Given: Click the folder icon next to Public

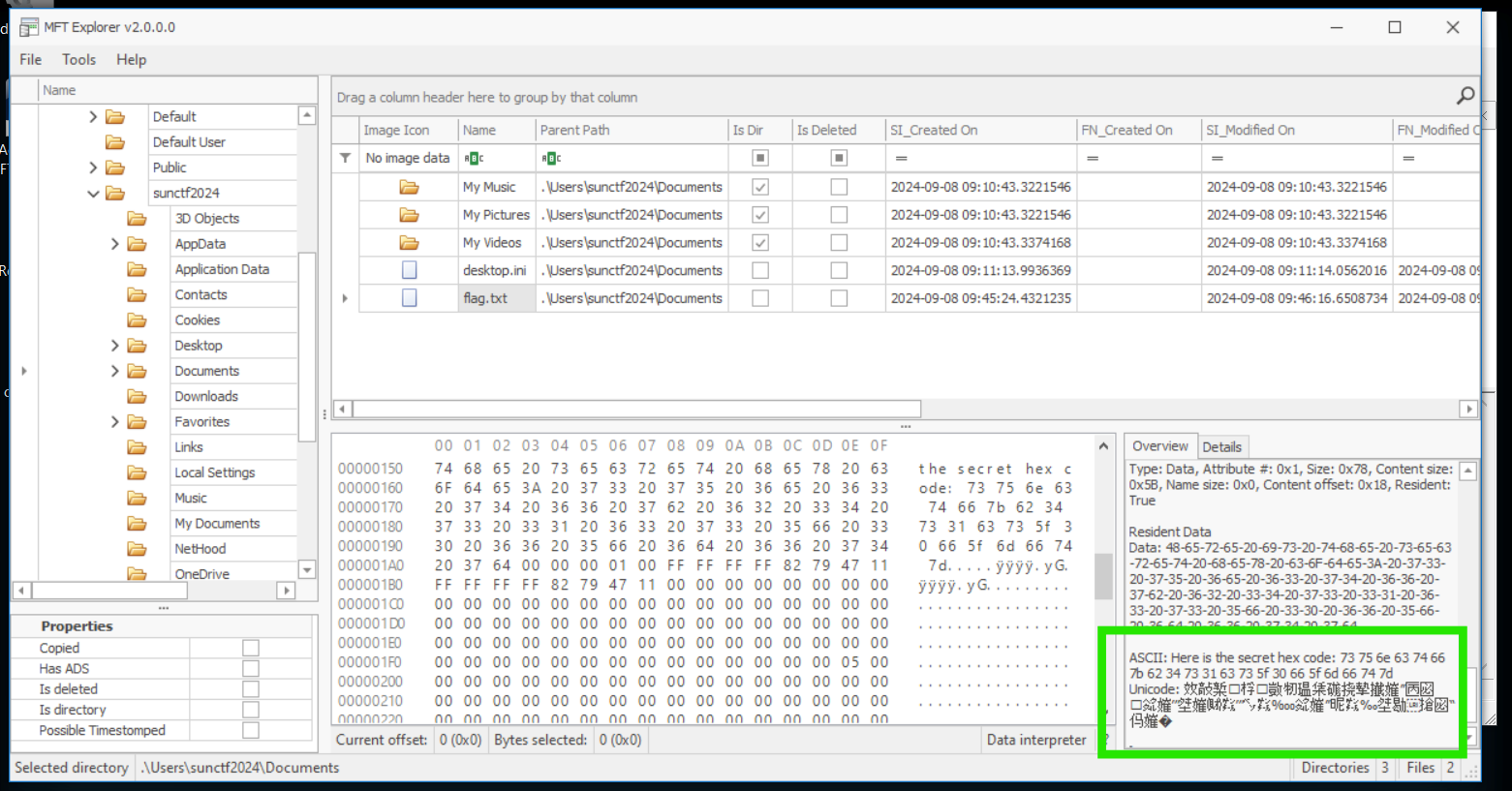Looking at the screenshot, I should coord(115,167).
